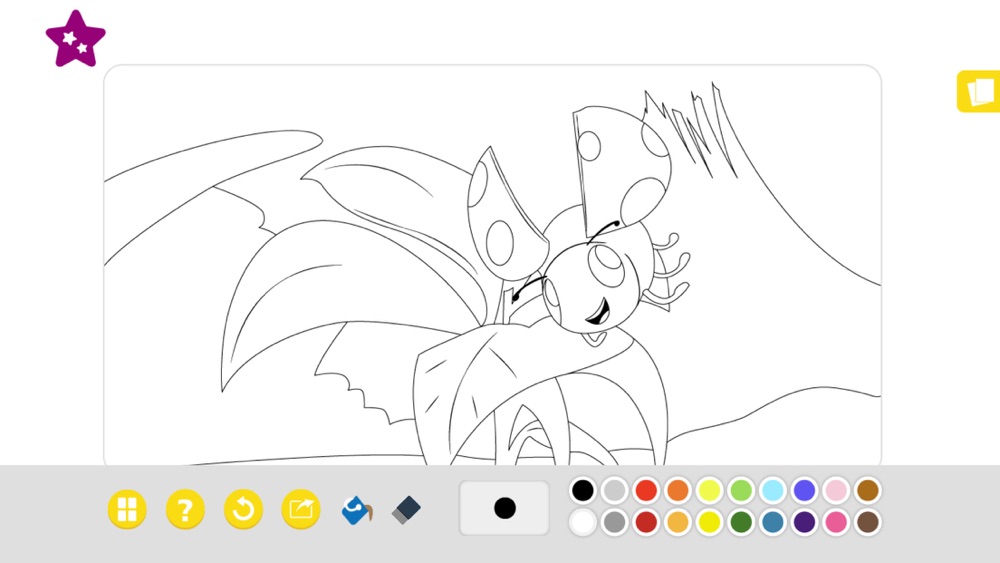The width and height of the screenshot is (1000, 563).
Task: Pick the bright red color swatch
Action: [646, 490]
